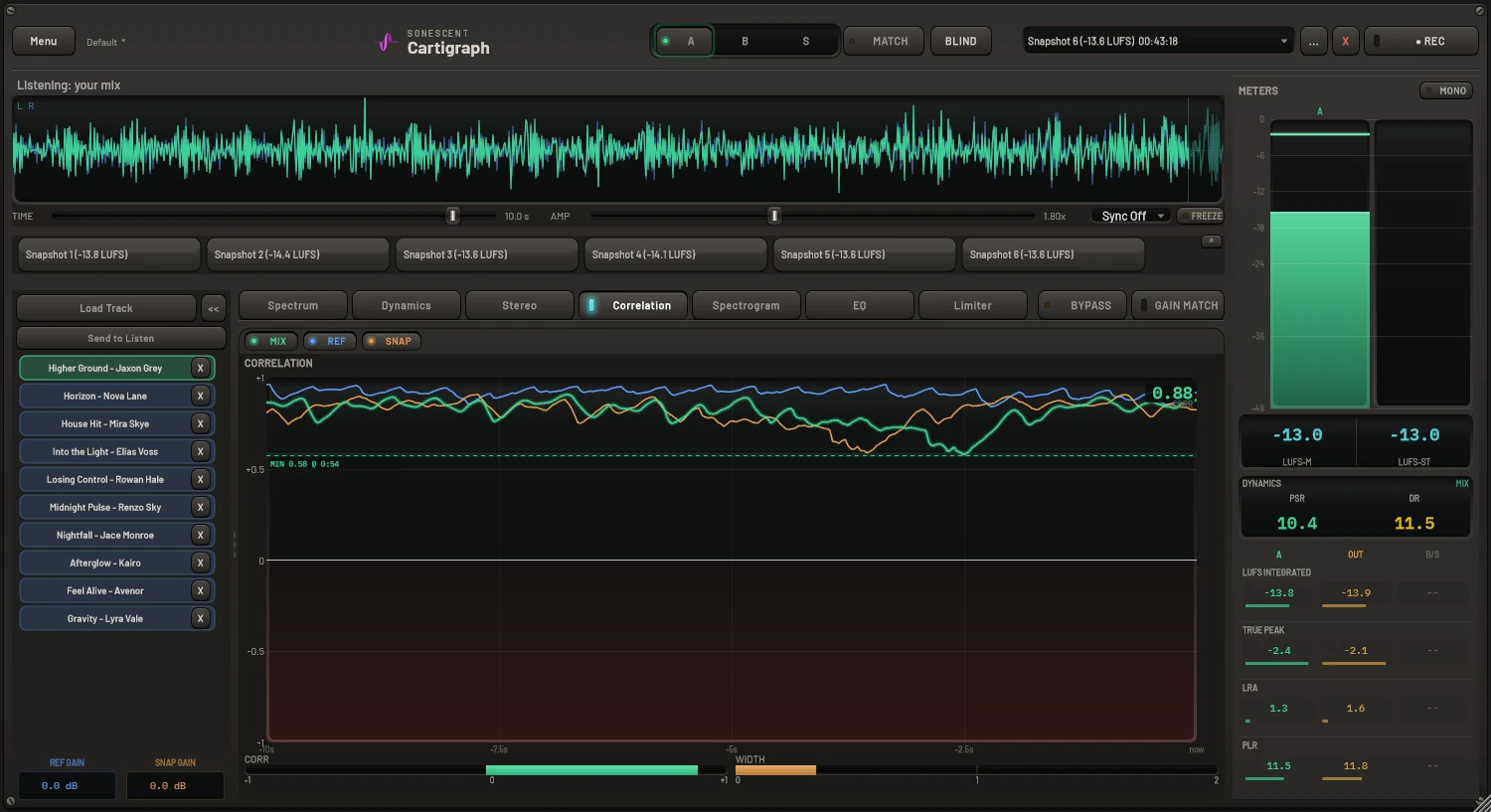Toggle BYPASS processing
The width and height of the screenshot is (1491, 812).
[x=1081, y=305]
